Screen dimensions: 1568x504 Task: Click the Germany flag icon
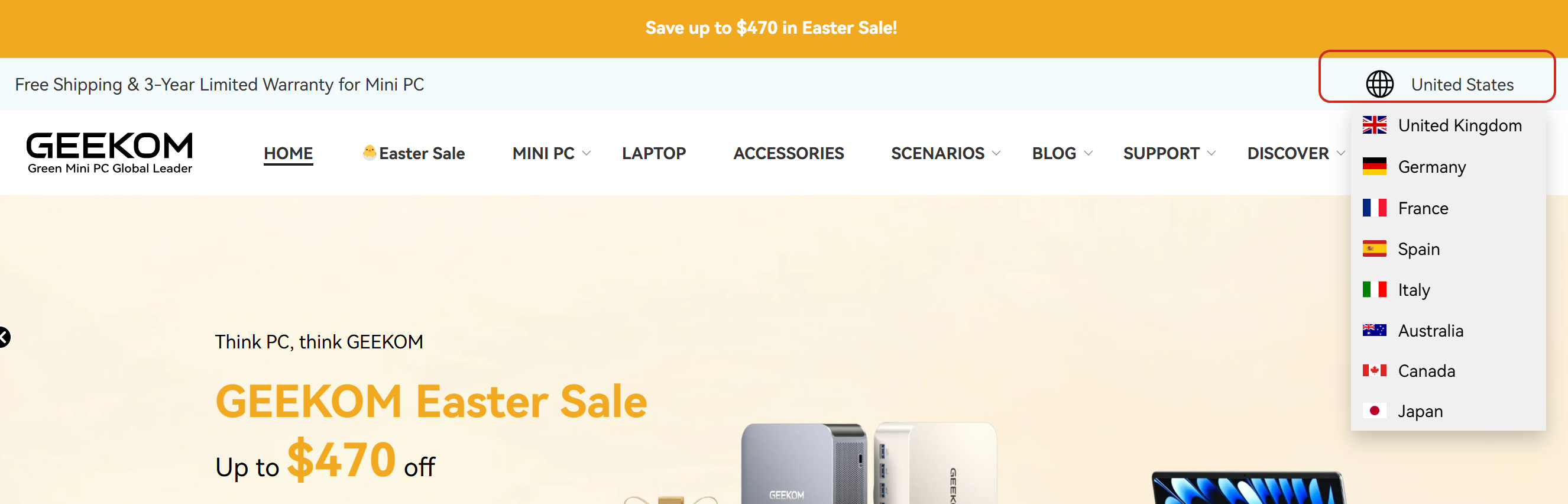[x=1374, y=166]
